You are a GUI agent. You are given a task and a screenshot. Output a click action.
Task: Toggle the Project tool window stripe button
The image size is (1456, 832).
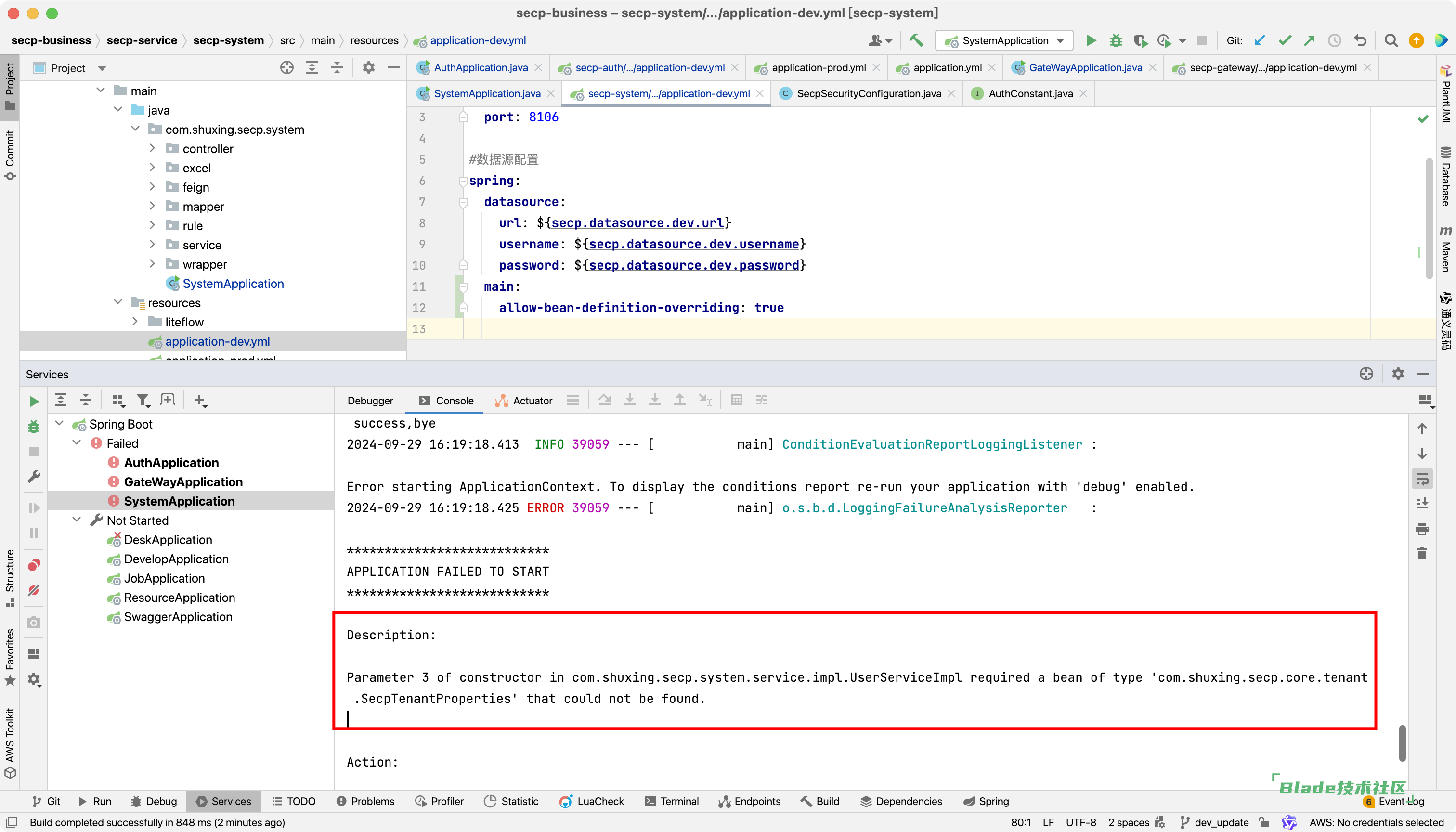click(10, 87)
